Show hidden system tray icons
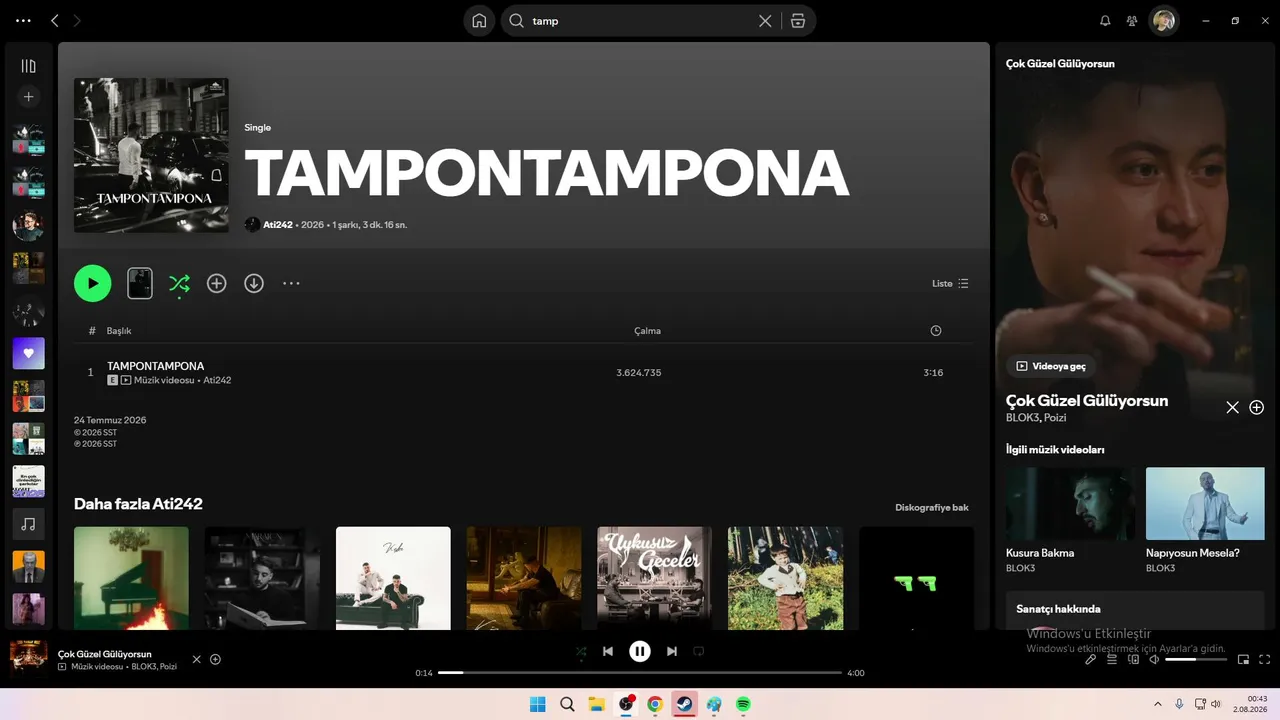 (x=1158, y=704)
